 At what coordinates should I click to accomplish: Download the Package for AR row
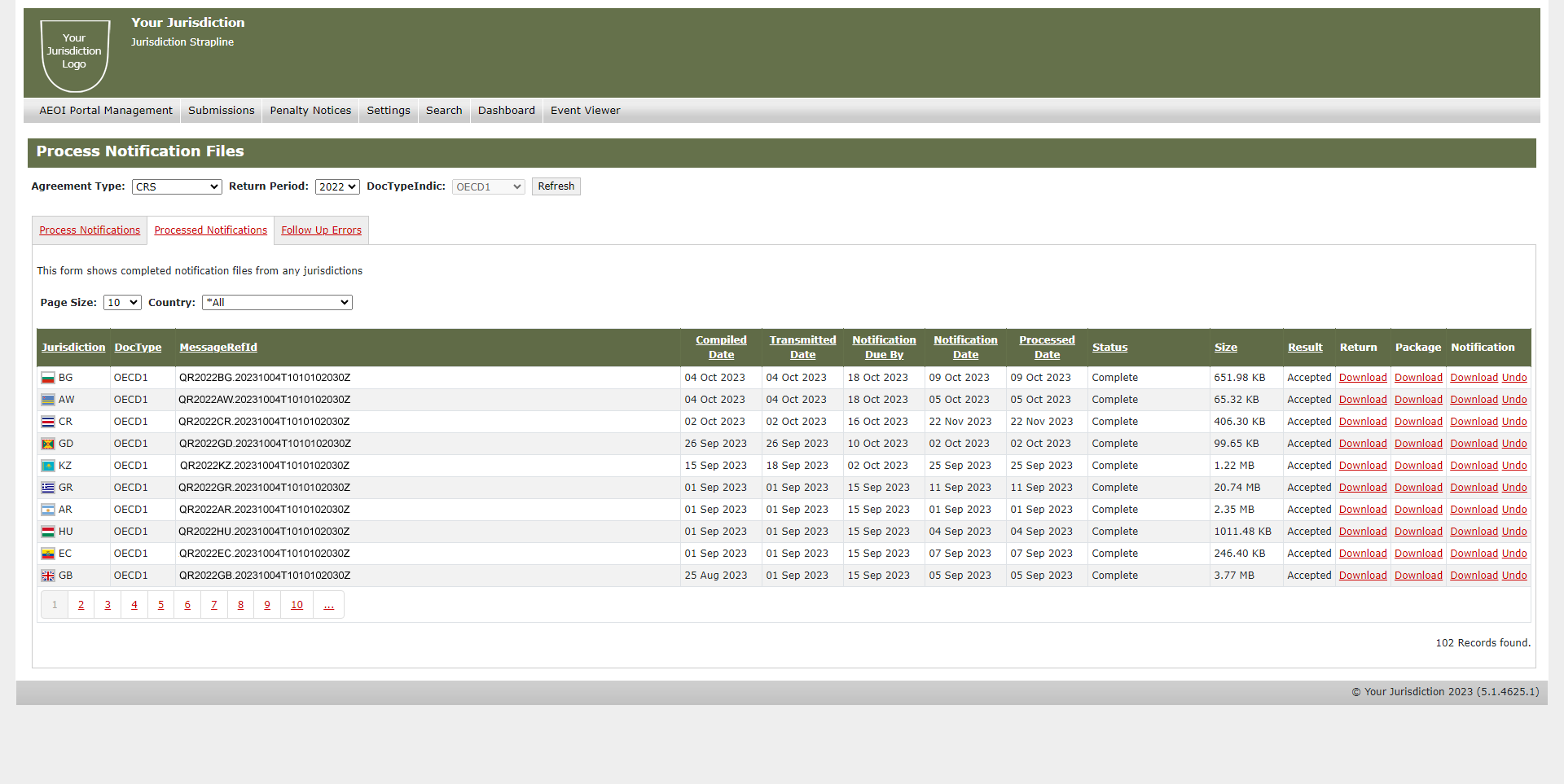(x=1418, y=510)
